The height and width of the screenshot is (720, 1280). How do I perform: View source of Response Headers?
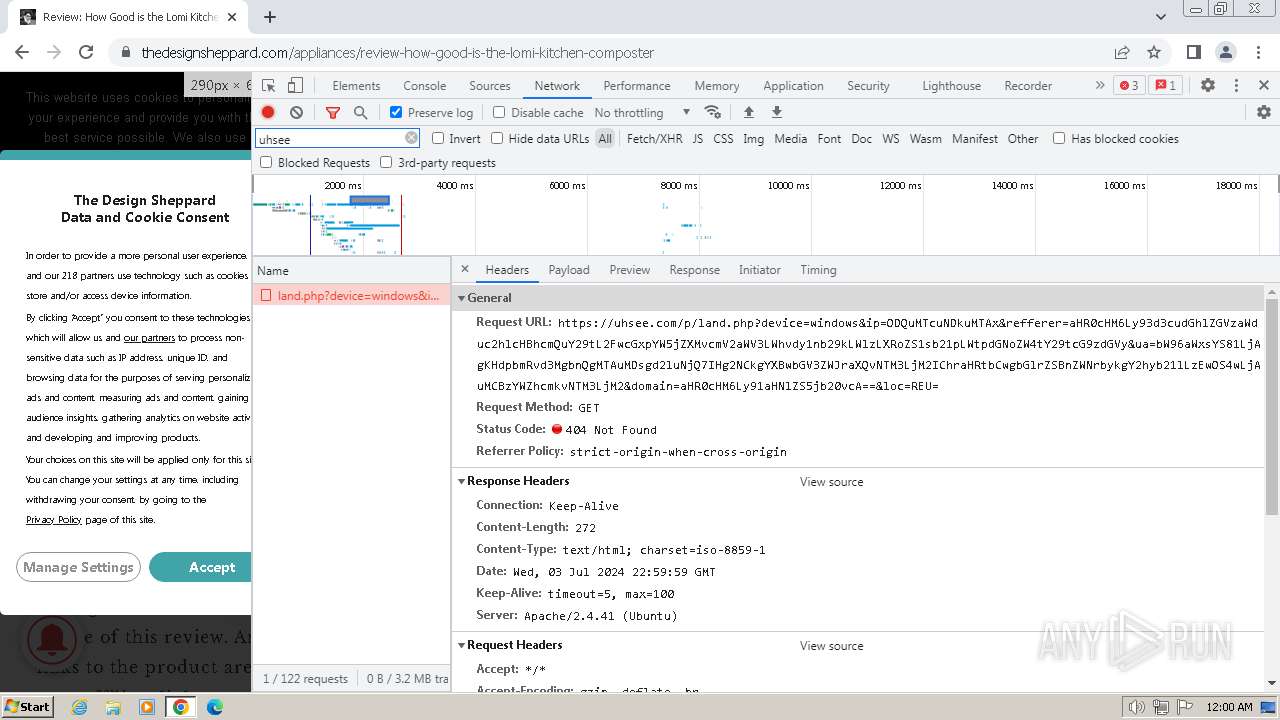coord(831,482)
